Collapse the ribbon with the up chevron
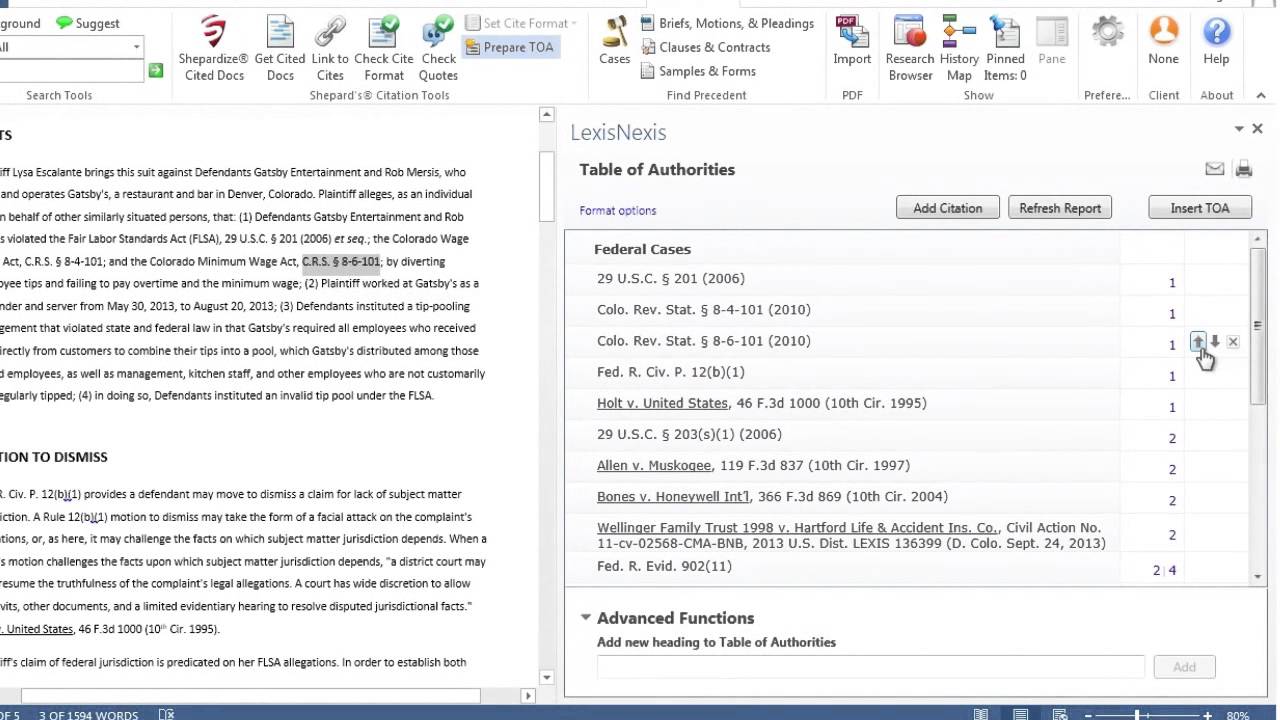 1260,95
